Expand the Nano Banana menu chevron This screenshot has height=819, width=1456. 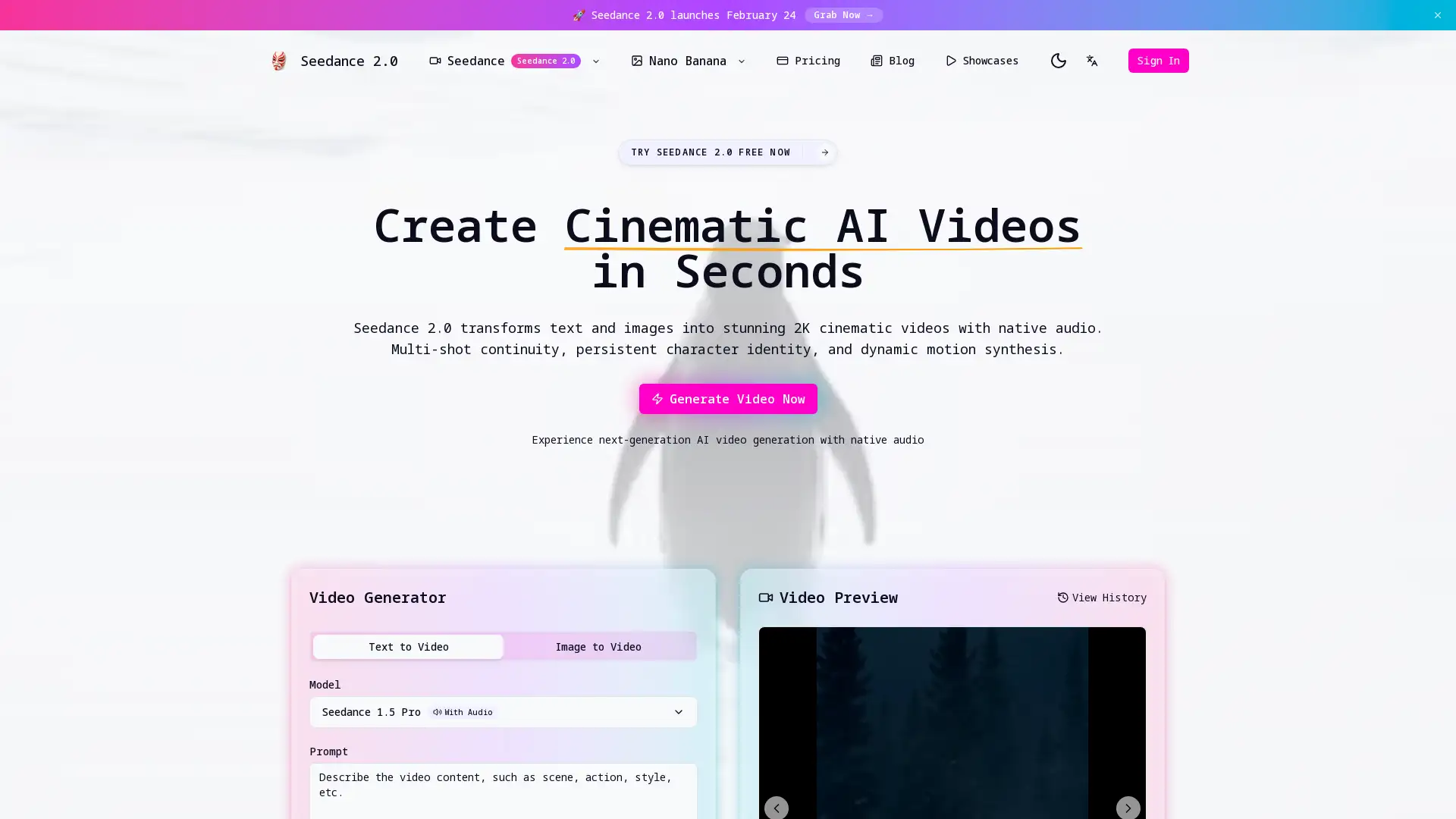click(x=741, y=61)
